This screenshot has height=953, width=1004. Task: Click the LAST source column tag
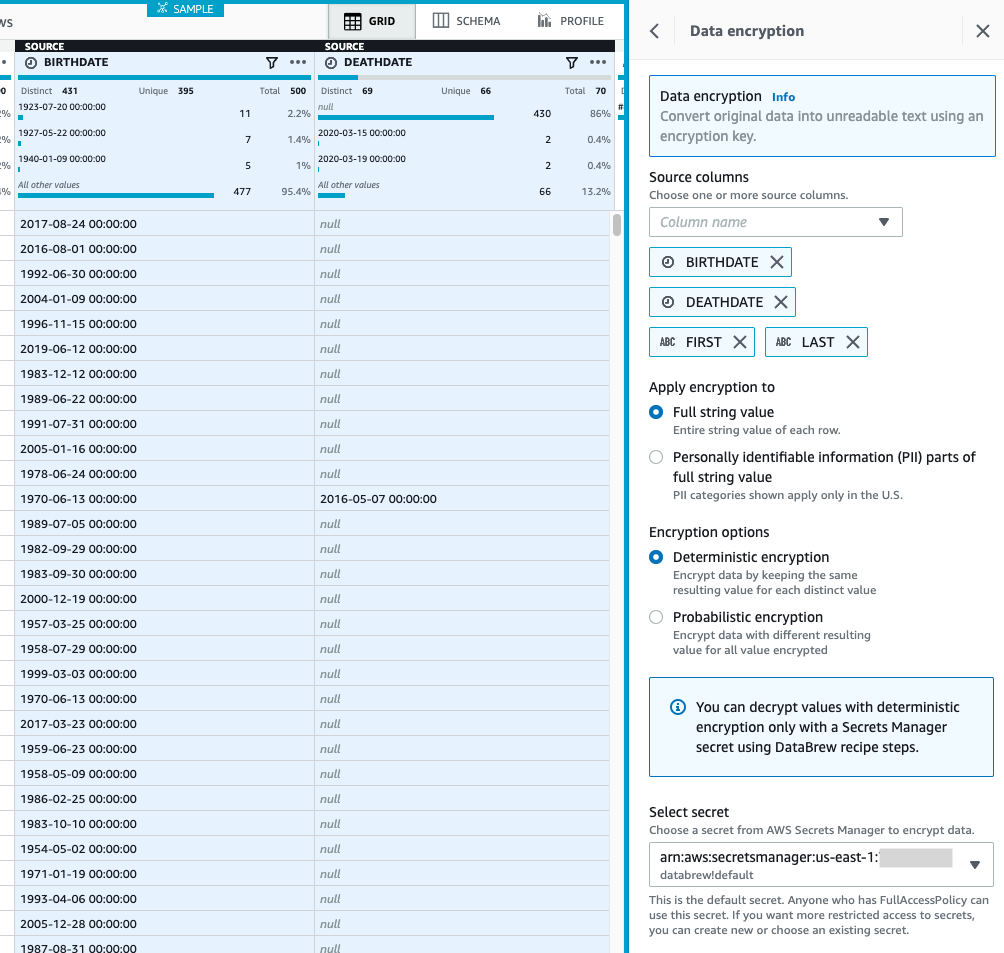(818, 342)
